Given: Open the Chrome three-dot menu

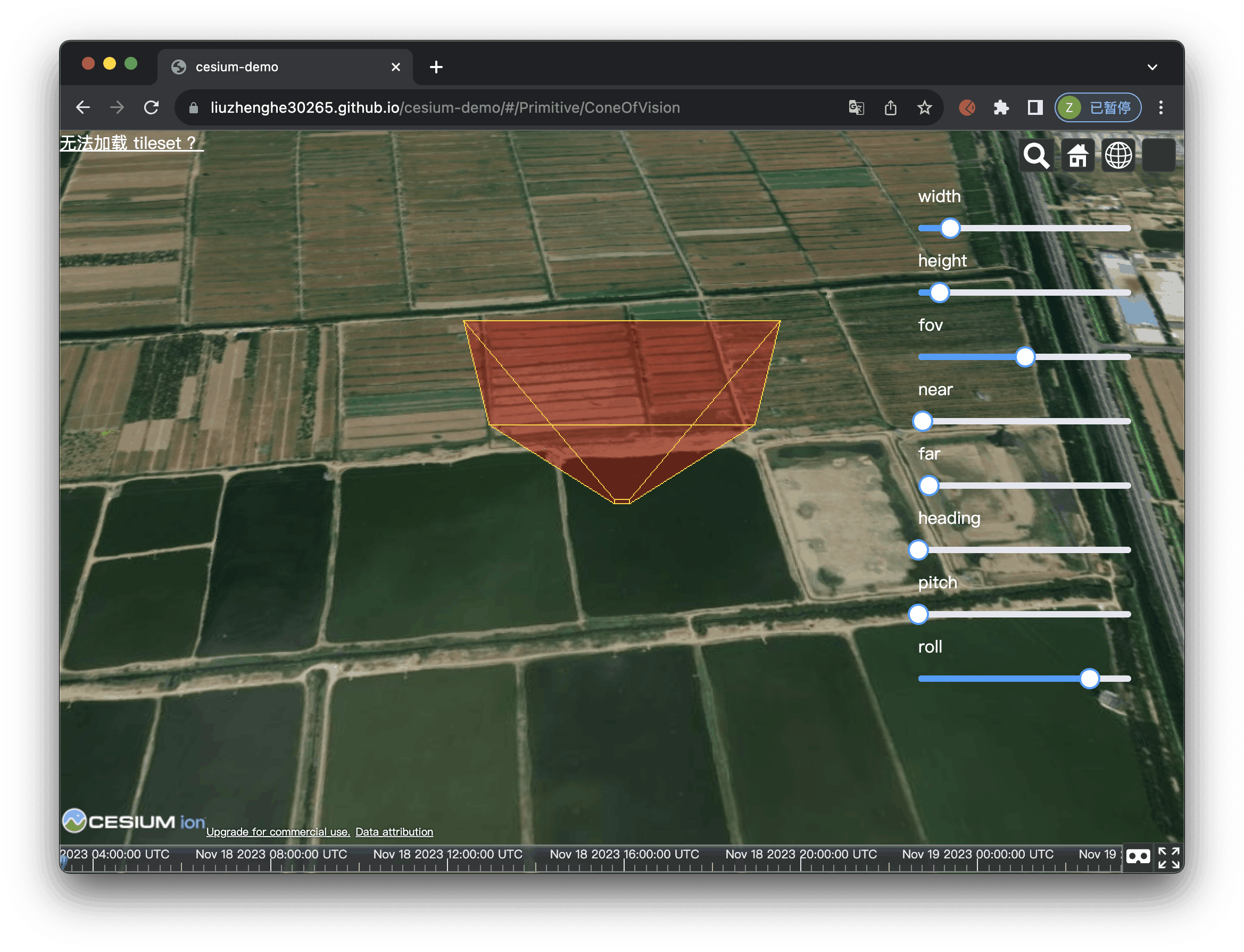Looking at the screenshot, I should coord(1160,107).
